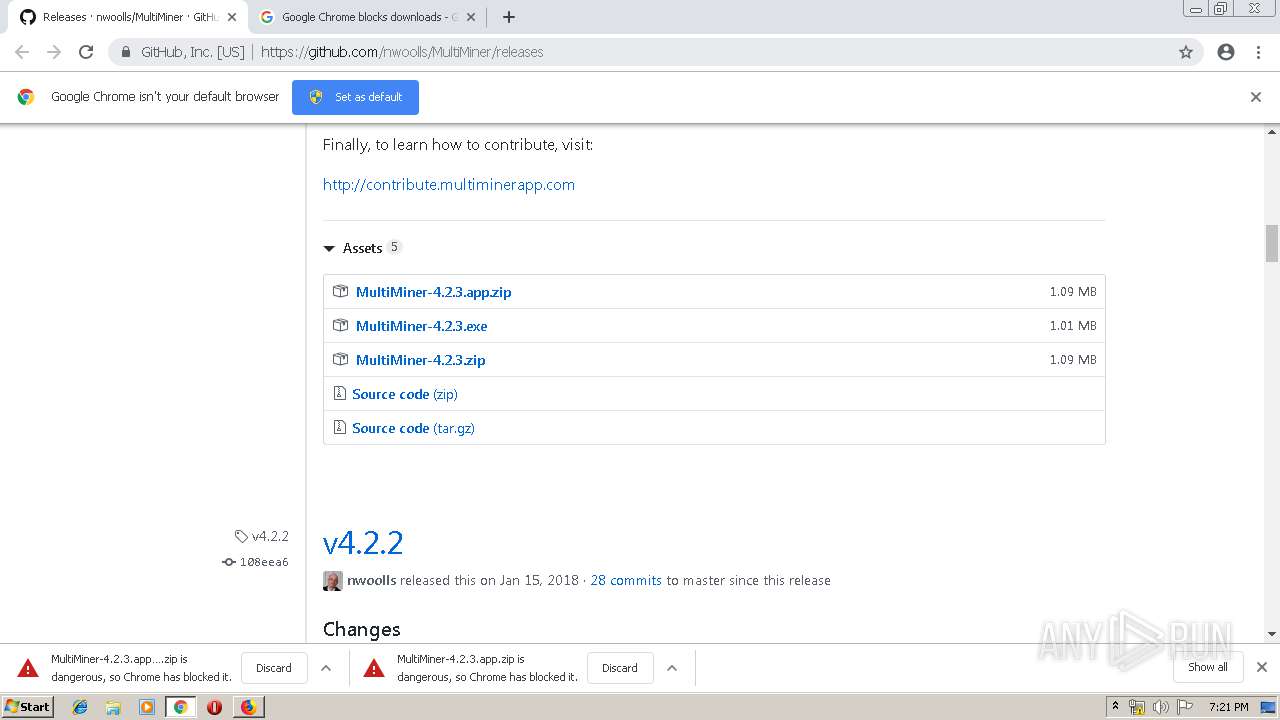The image size is (1280, 720).
Task: Download Source code (tar.gz)
Action: pos(413,428)
